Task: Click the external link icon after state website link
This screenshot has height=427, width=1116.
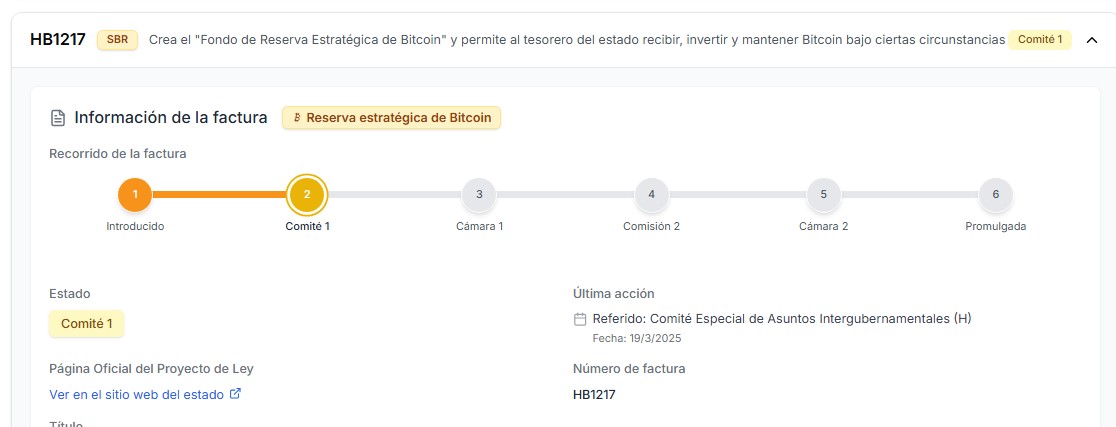Action: [236, 394]
